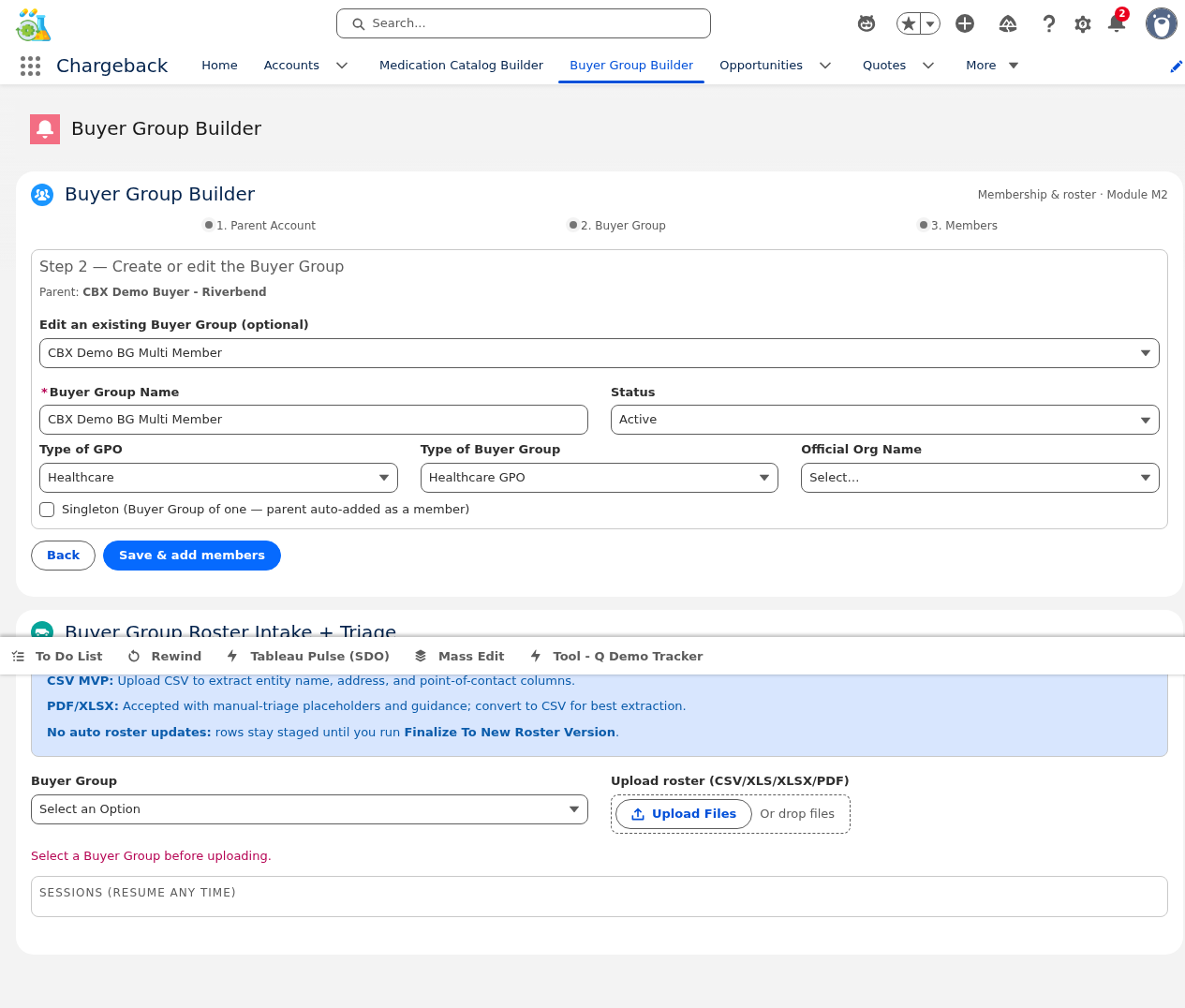Image resolution: width=1185 pixels, height=1008 pixels.
Task: Click the blue people icon beside Buyer Group Builder
Action: (42, 195)
